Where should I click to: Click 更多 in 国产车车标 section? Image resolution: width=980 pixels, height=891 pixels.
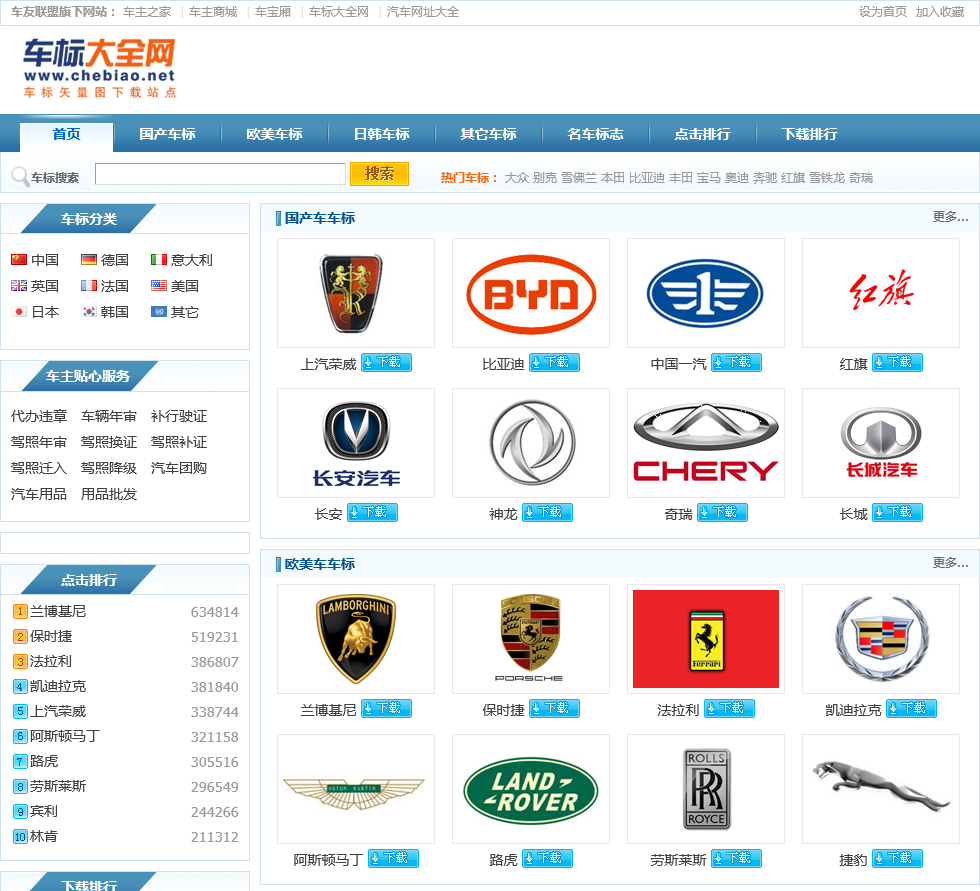(950, 217)
